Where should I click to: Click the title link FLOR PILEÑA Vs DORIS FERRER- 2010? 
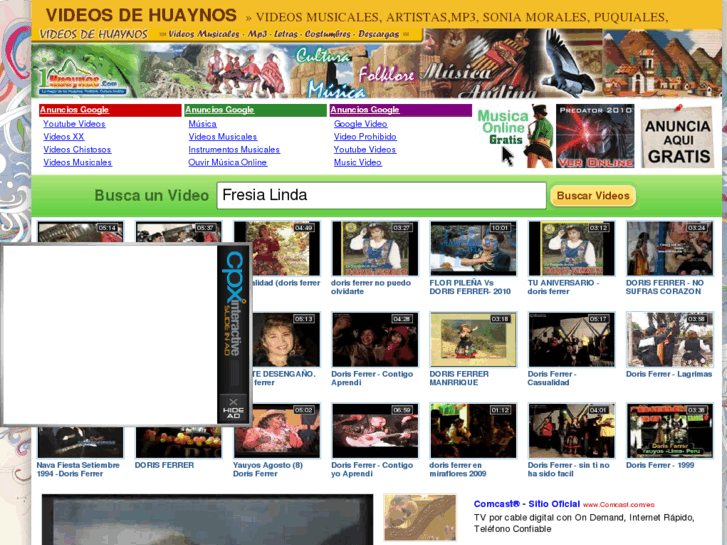coord(470,287)
